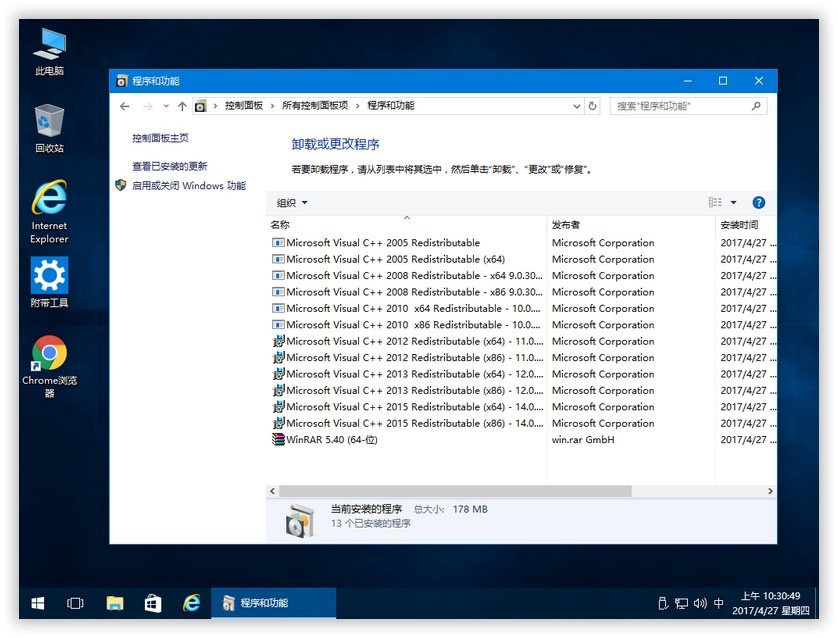
Task: Launch Internet Explorer from the taskbar
Action: 191,603
